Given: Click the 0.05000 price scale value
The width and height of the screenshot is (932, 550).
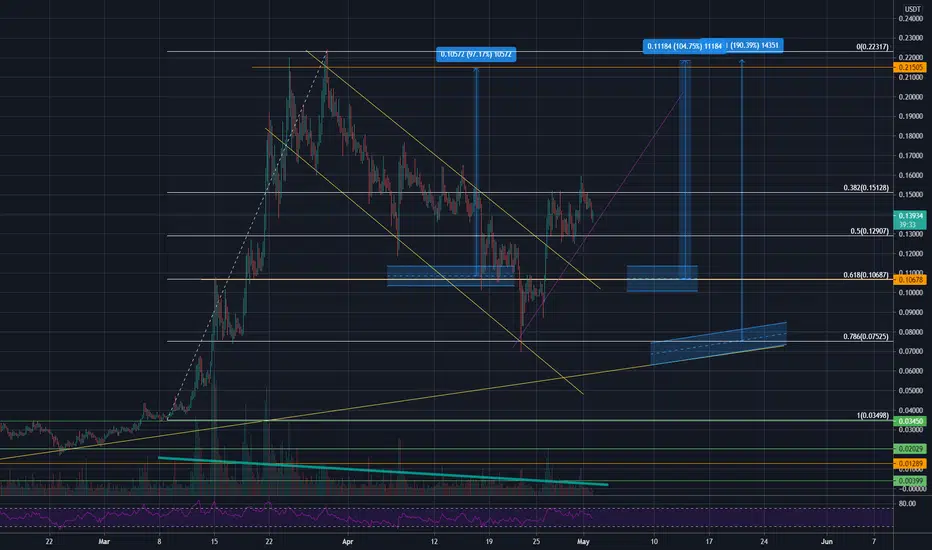Looking at the screenshot, I should coord(911,391).
